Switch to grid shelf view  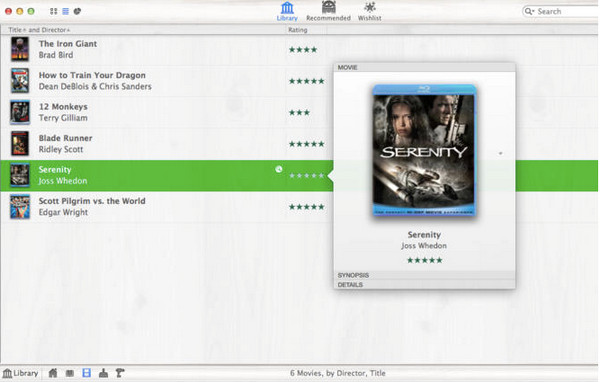pyautogui.click(x=53, y=11)
